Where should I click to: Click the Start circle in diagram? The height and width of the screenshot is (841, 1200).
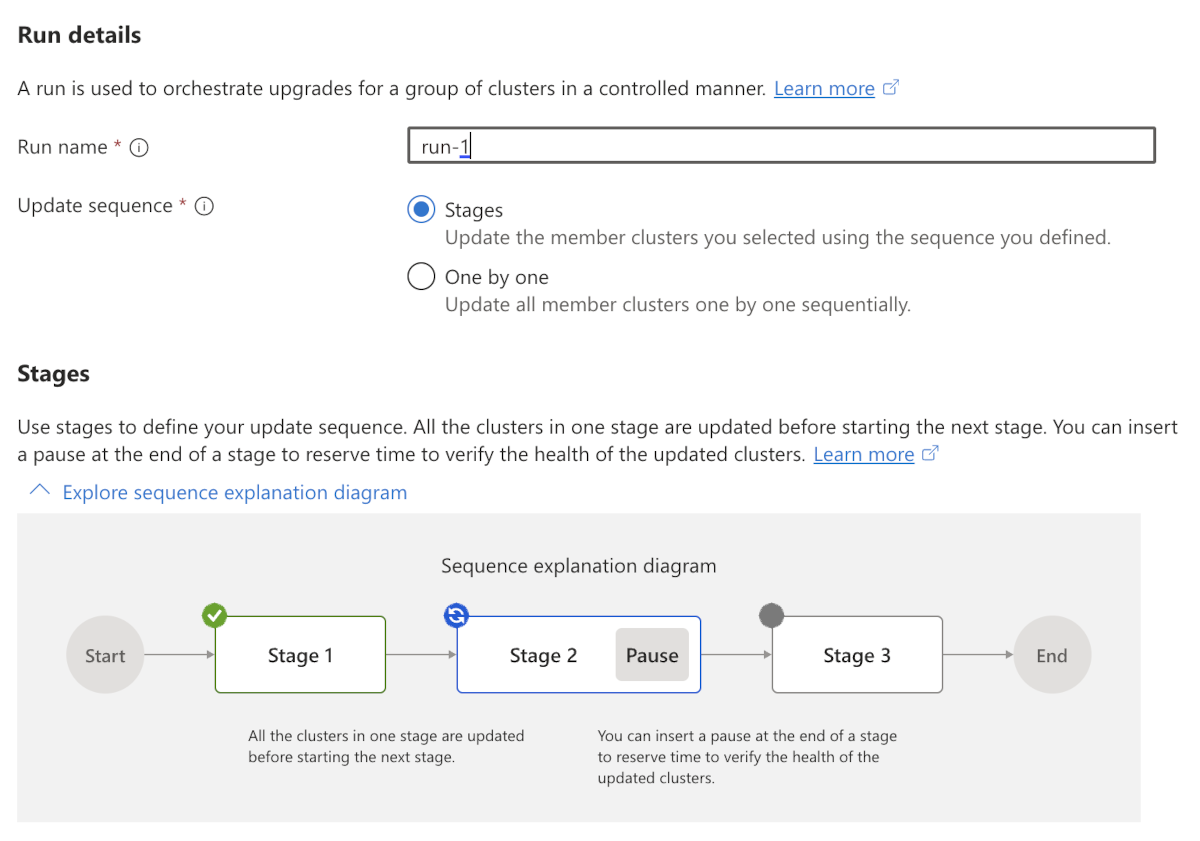[105, 656]
